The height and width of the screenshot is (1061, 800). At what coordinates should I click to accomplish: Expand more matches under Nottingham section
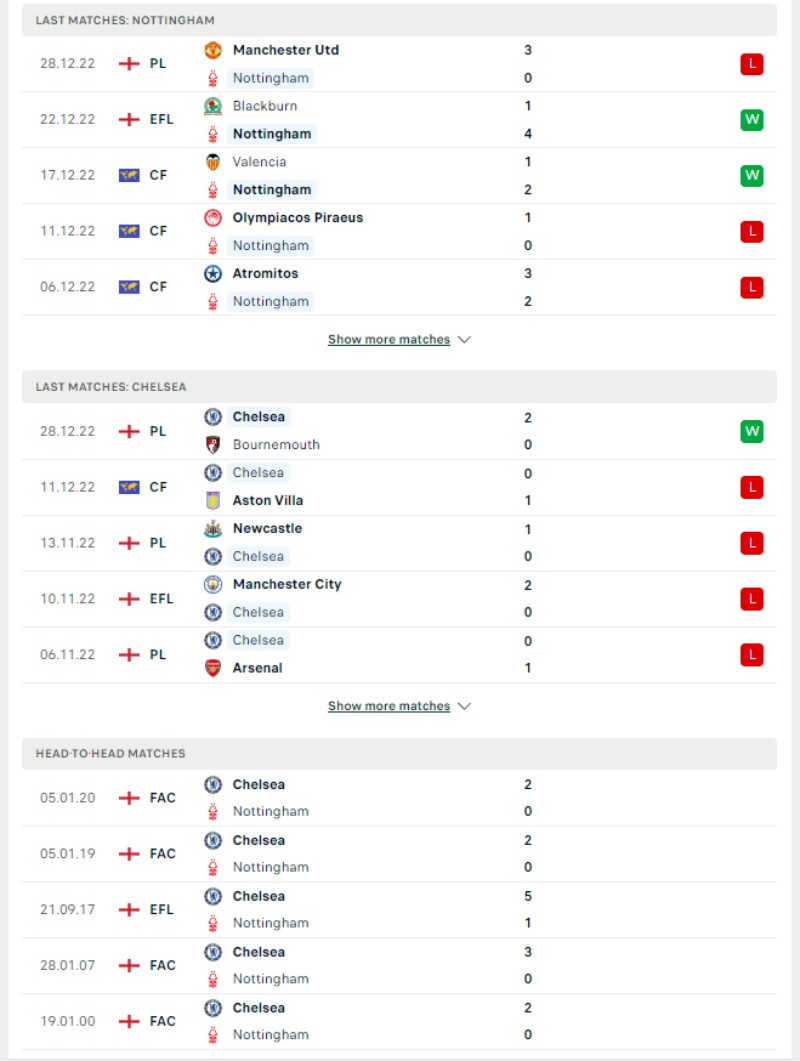pos(389,340)
